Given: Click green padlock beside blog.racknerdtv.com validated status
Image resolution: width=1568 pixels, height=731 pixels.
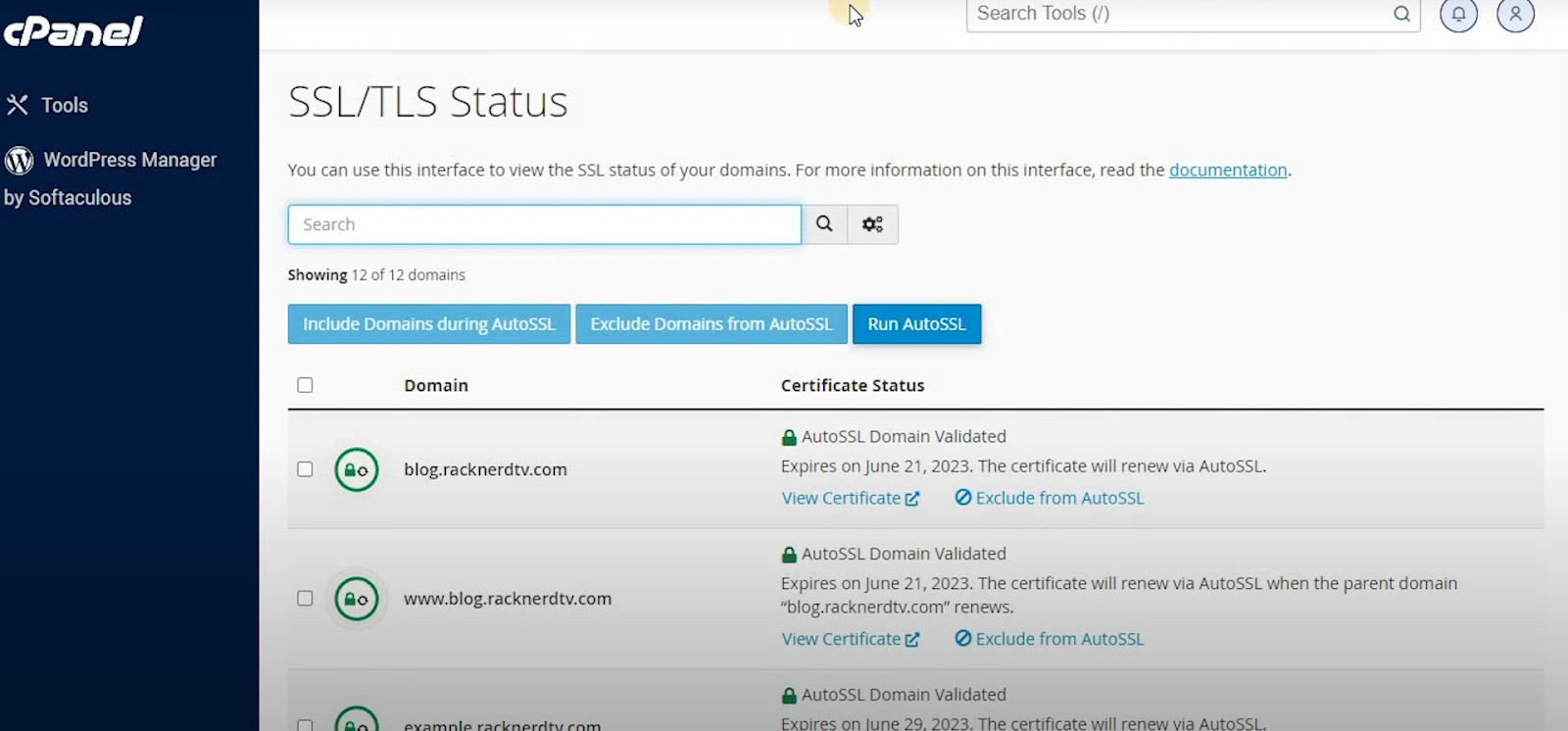Looking at the screenshot, I should (x=789, y=437).
